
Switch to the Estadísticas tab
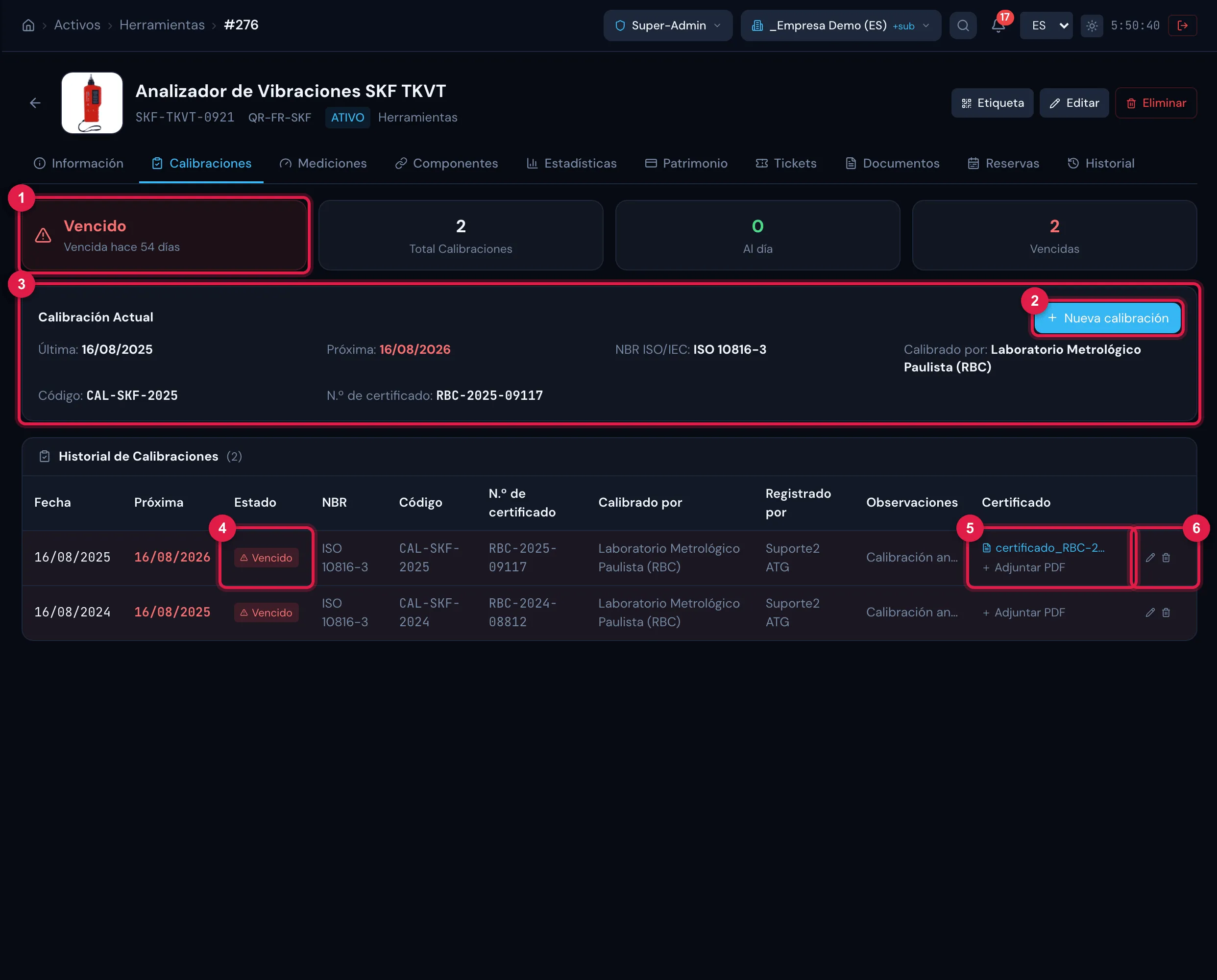click(571, 163)
